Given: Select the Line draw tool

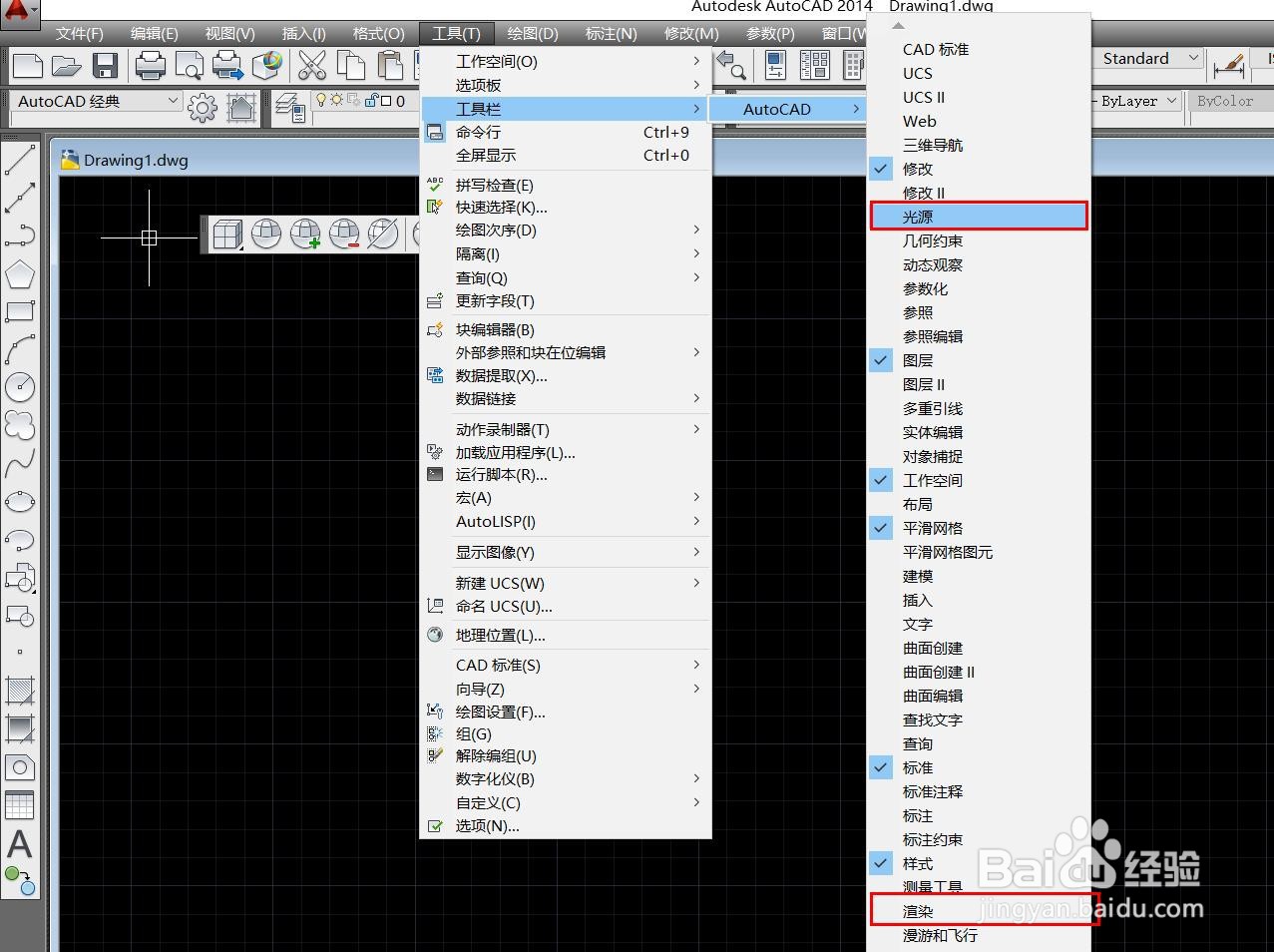Looking at the screenshot, I should 20,161.
